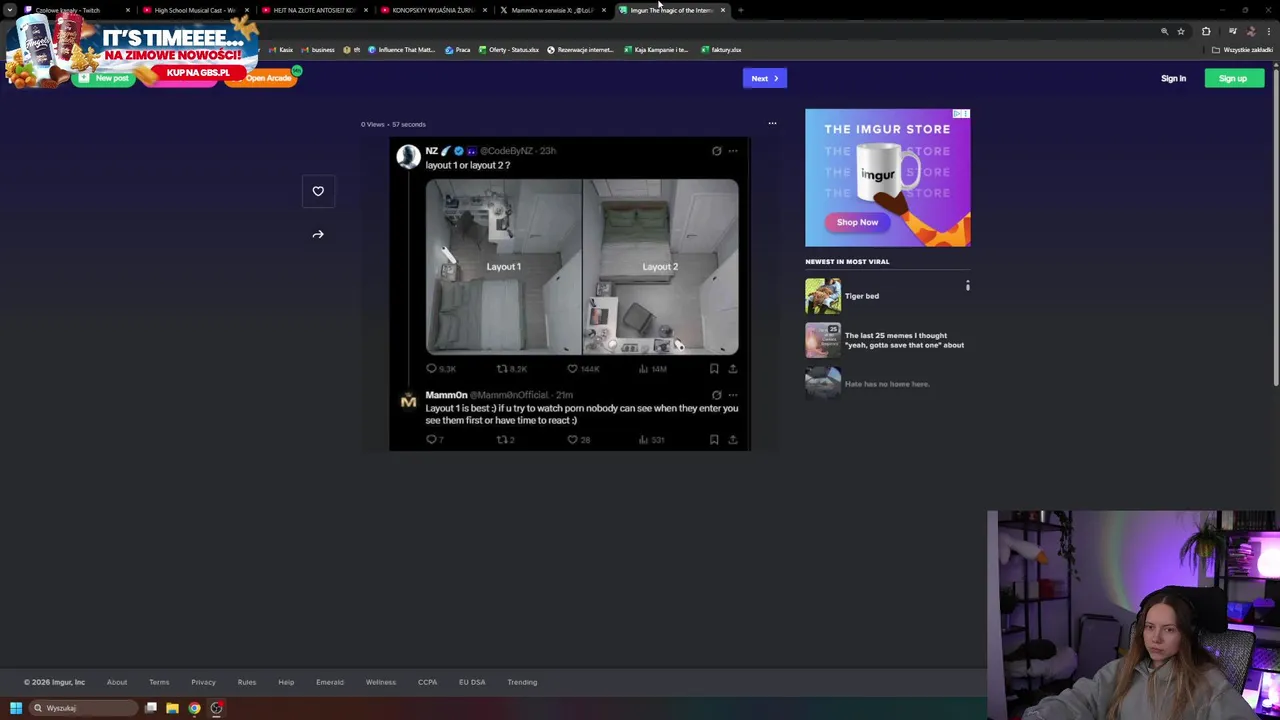
Task: Open the Privacy footer link
Action: click(x=203, y=682)
